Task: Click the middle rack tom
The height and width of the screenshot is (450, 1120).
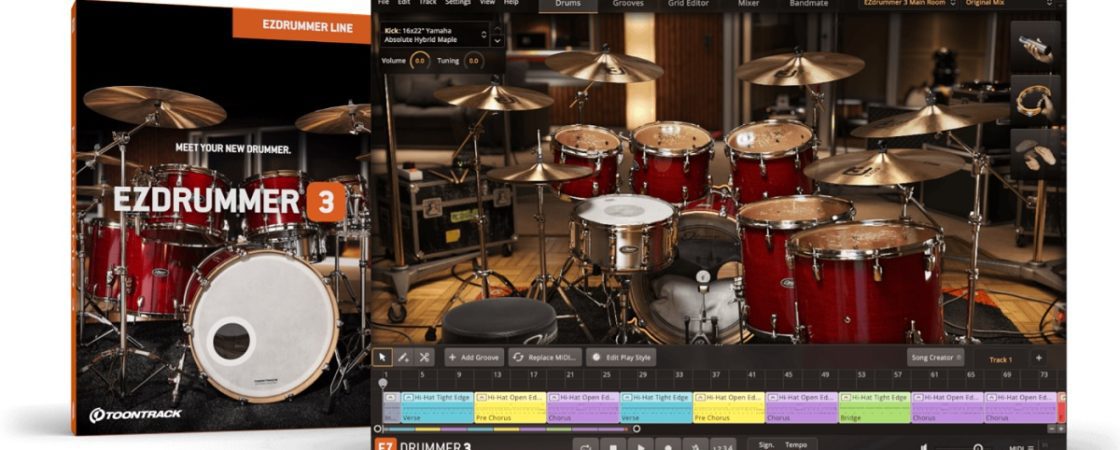Action: click(671, 161)
